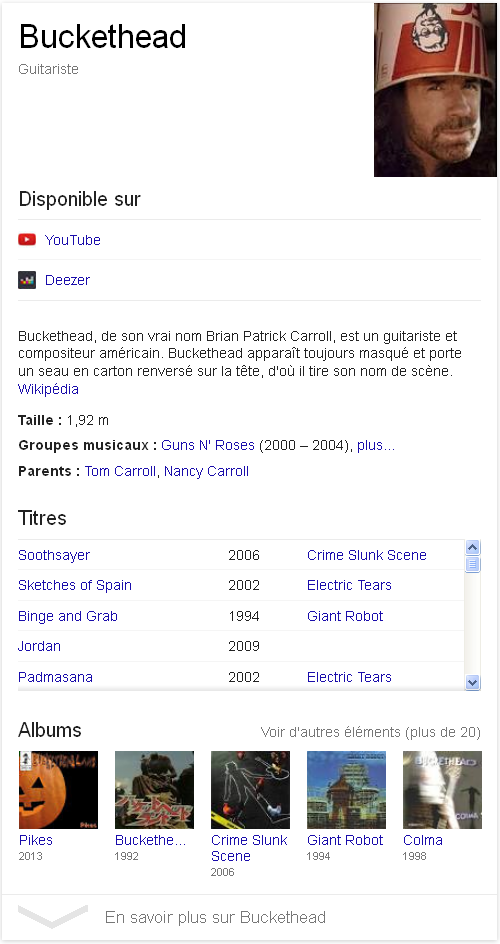Open the Pikes album pumpkin cover
Image resolution: width=500 pixels, height=944 pixels.
(x=58, y=790)
